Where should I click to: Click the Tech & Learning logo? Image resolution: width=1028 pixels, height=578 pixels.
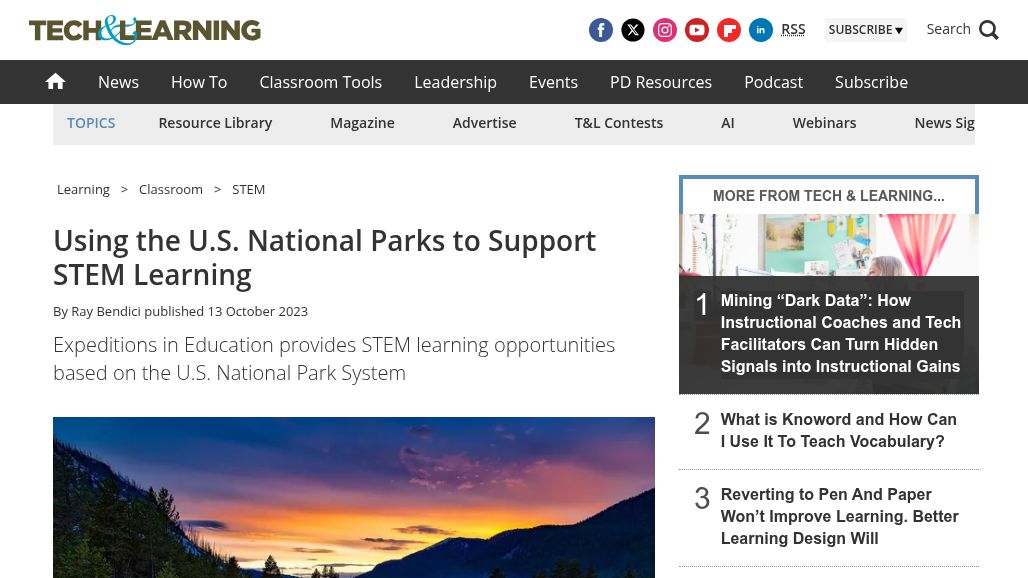click(145, 30)
